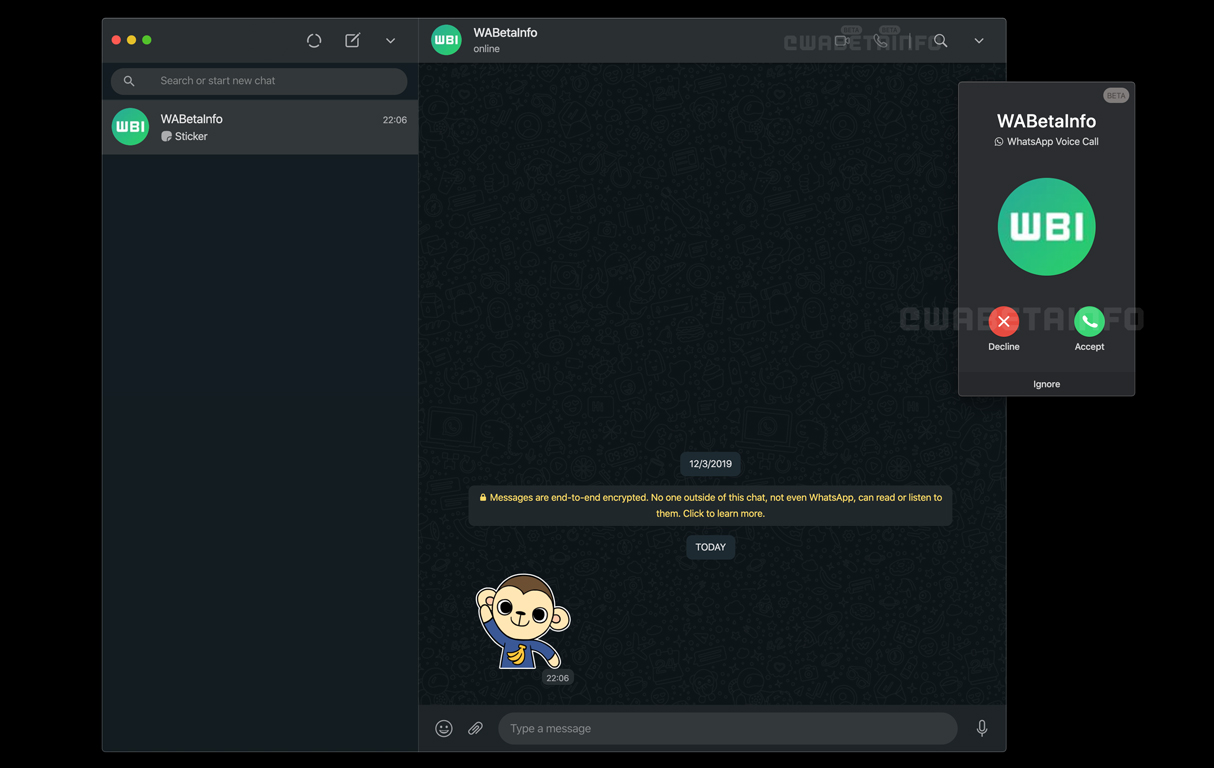The height and width of the screenshot is (768, 1214).
Task: Click the 'online' status in chat header
Action: pos(487,49)
